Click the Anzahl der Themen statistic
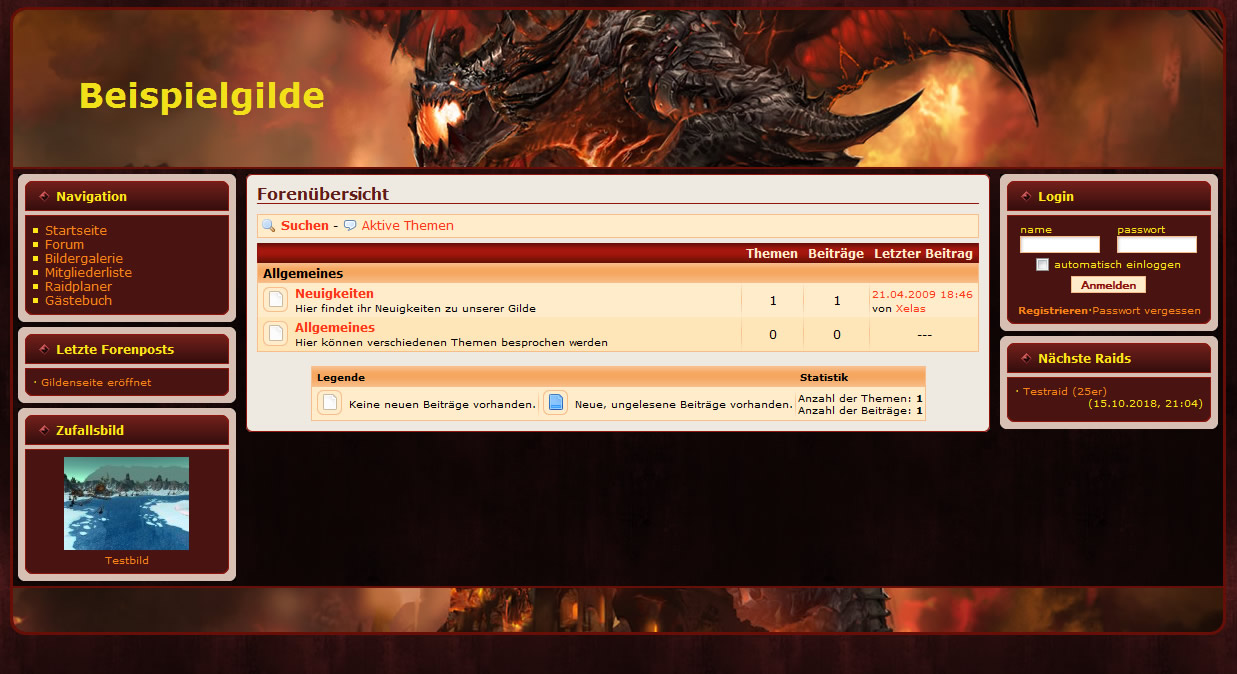Screen dimensions: 1237x674 pos(860,398)
